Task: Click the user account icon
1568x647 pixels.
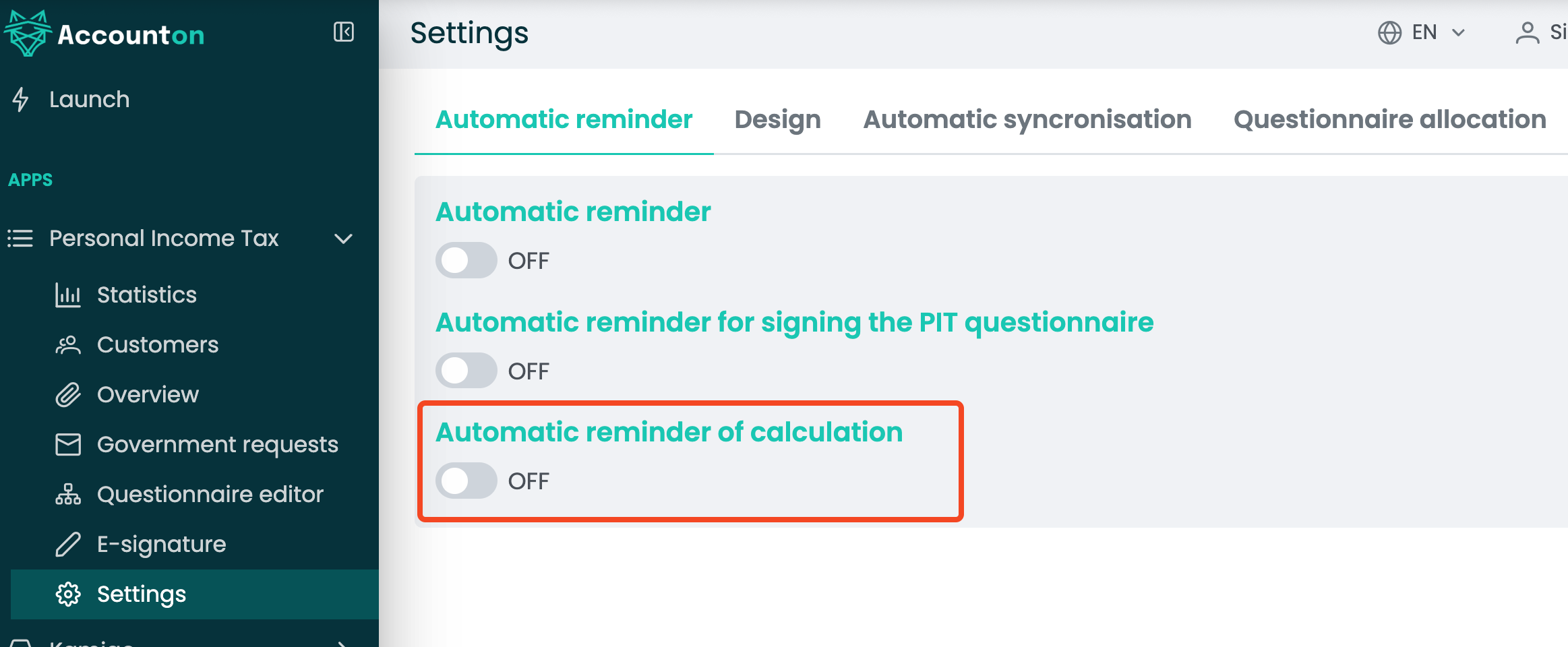Action: pos(1527,32)
